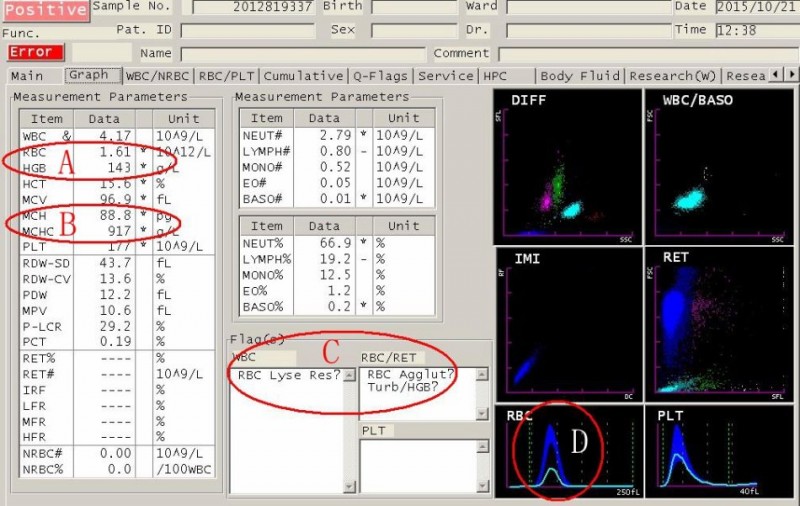Click the WBC value 4.17
Image resolution: width=800 pixels, height=506 pixels.
[115, 136]
